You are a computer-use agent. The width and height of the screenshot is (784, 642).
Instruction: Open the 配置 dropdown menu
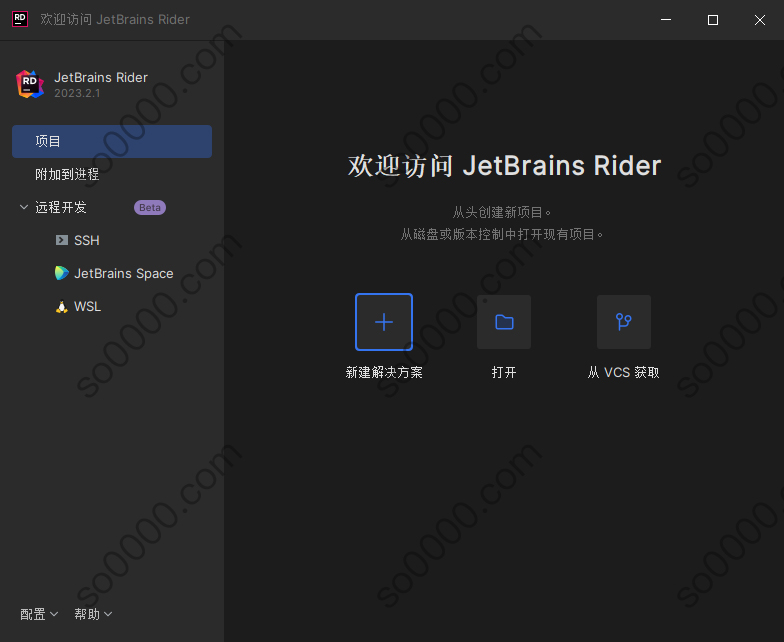click(39, 614)
